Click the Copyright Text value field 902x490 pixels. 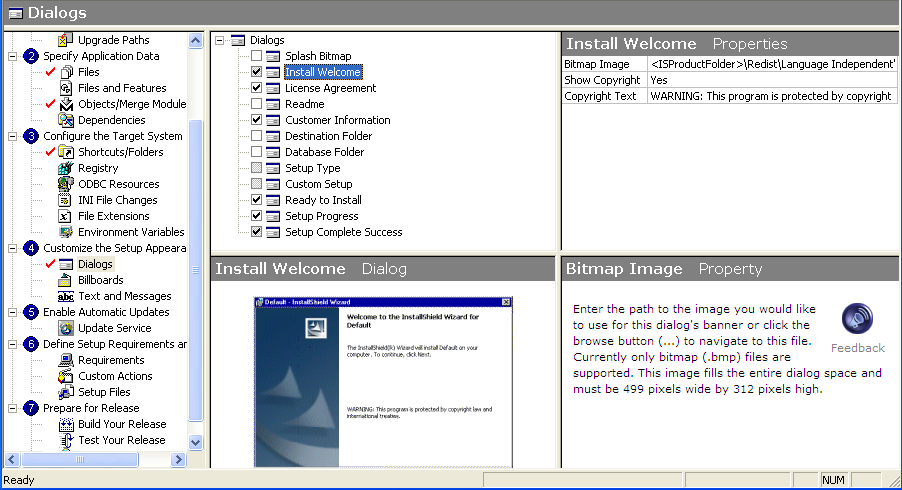773,96
